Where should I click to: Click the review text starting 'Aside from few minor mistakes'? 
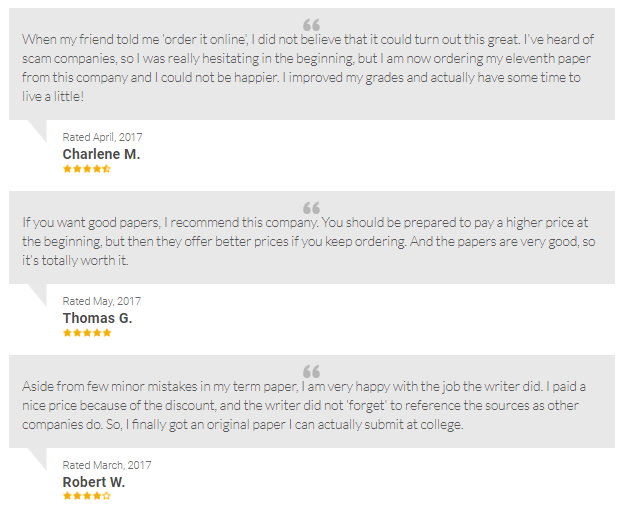(x=304, y=405)
